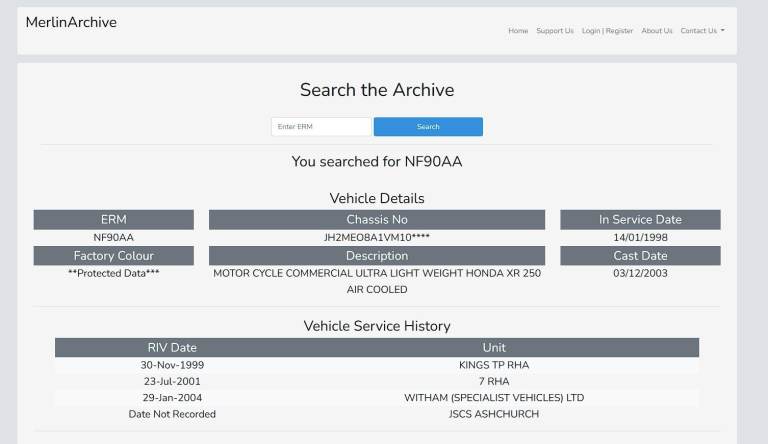Navigate to About Us
This screenshot has width=768, height=444.
[657, 31]
